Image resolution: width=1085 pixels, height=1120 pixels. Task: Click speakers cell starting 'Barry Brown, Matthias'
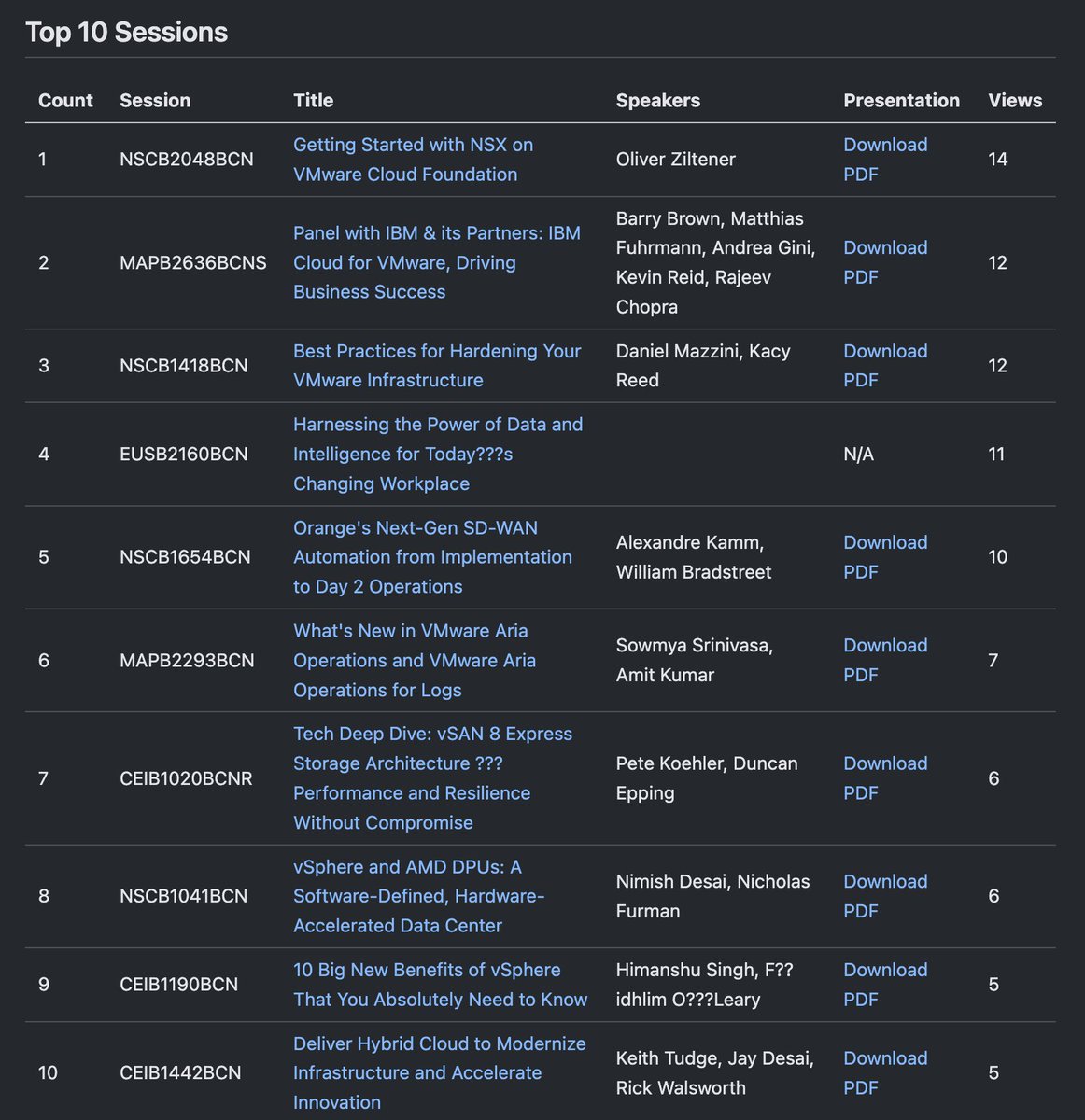pos(716,262)
